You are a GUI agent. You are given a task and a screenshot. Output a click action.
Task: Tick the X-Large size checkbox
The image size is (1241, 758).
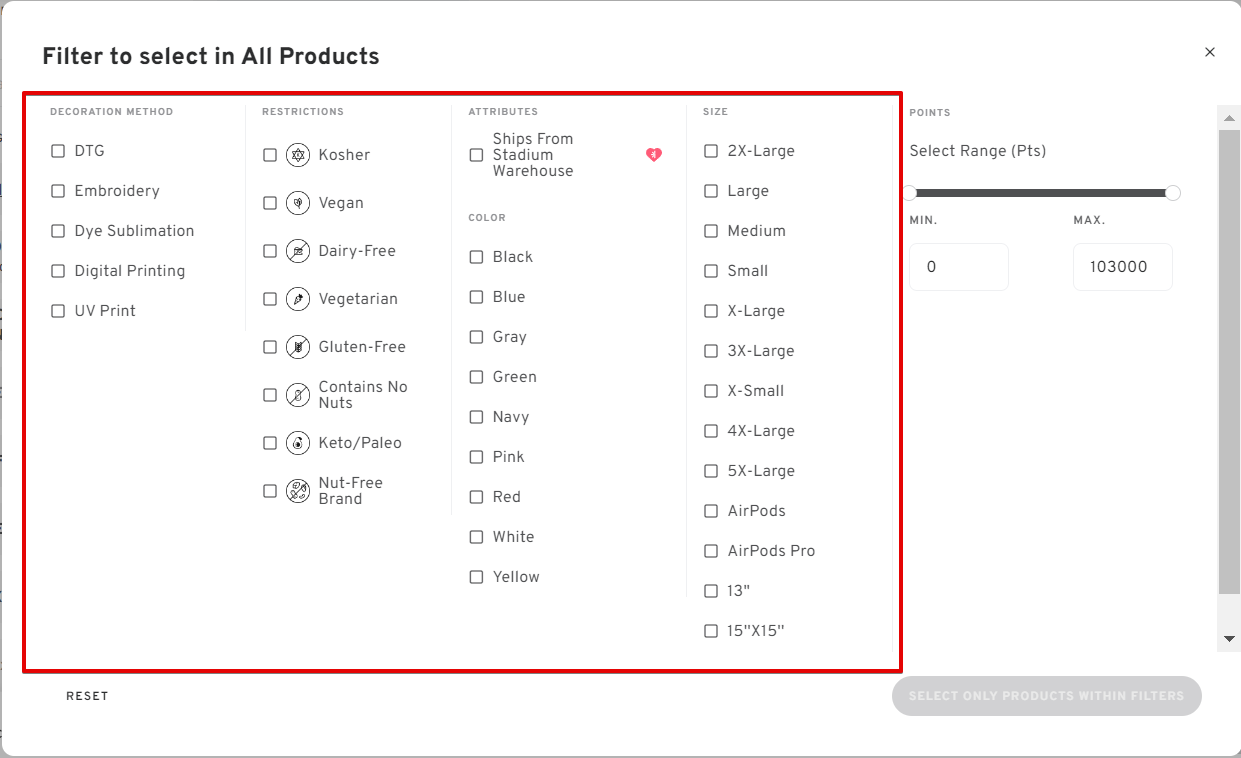711,311
